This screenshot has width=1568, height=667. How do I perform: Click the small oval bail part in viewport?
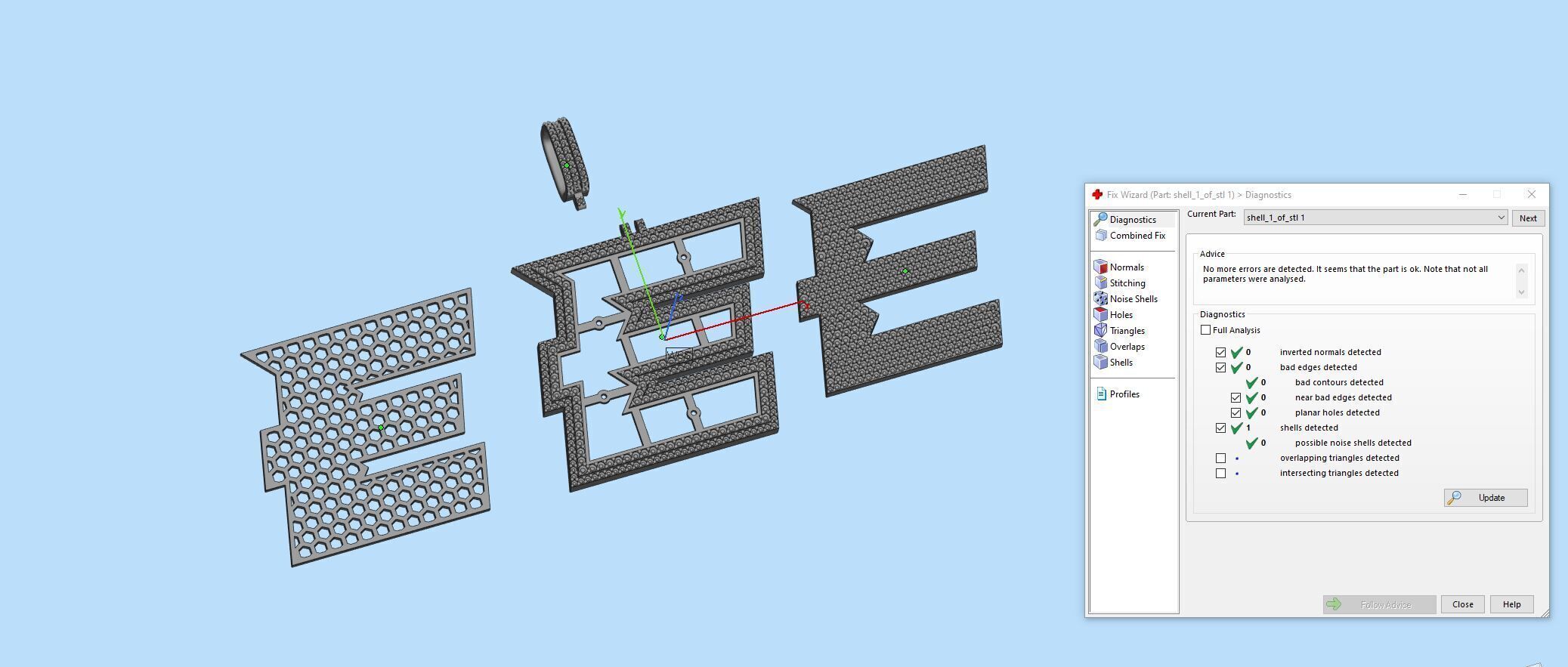point(564,162)
